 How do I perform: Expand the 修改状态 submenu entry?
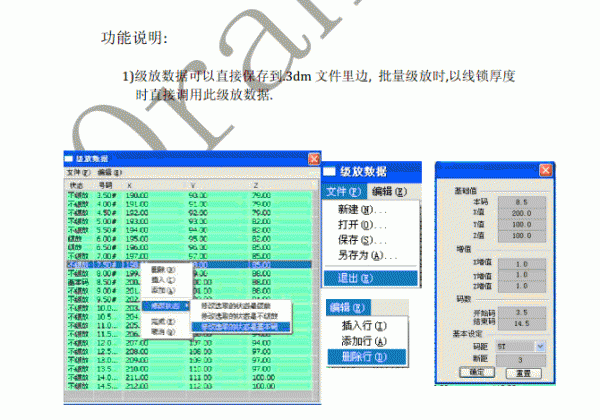[166, 306]
